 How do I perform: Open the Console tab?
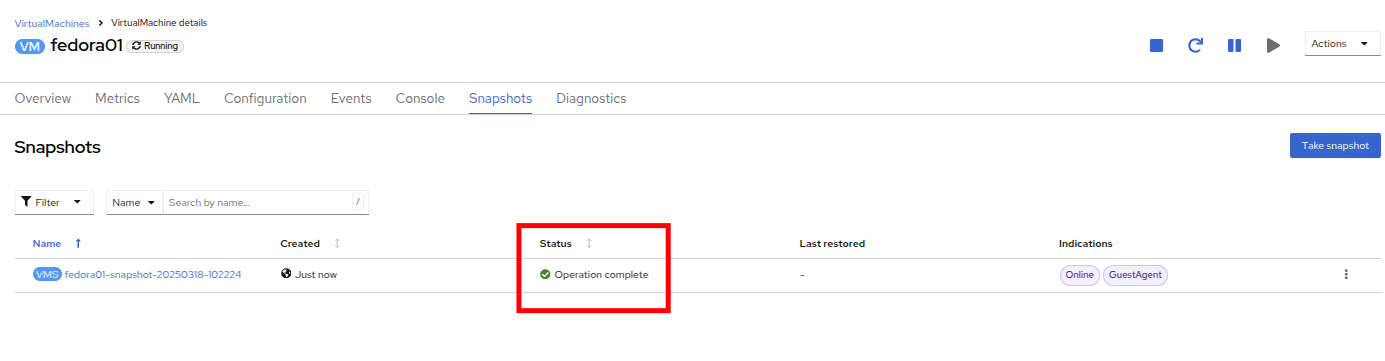pyautogui.click(x=420, y=98)
